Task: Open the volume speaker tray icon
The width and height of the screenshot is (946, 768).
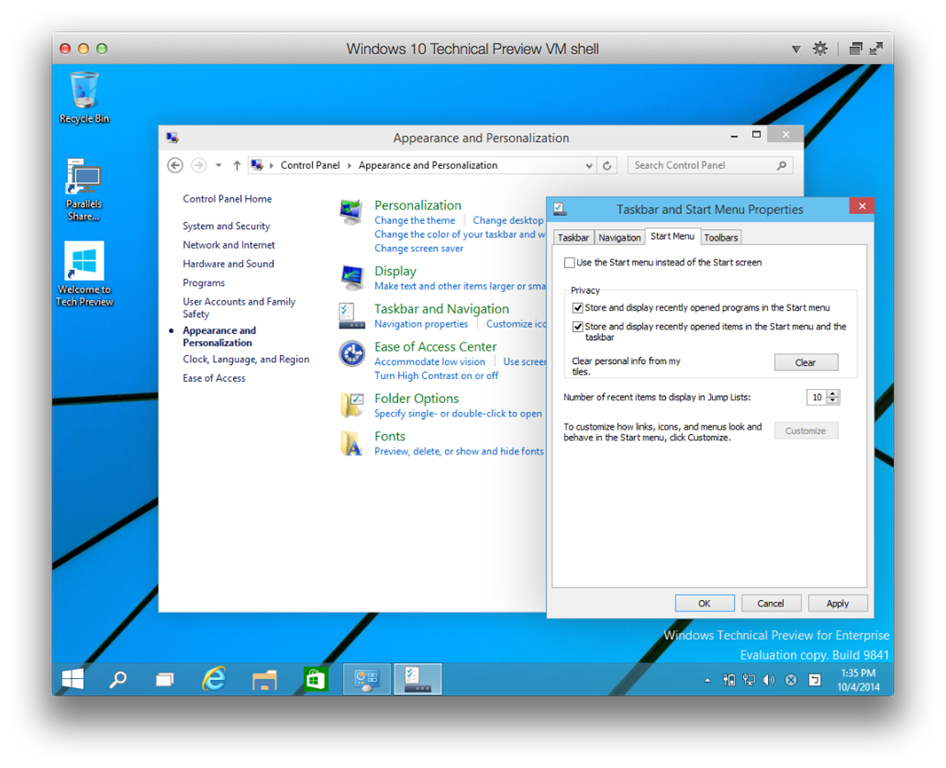Action: point(769,681)
